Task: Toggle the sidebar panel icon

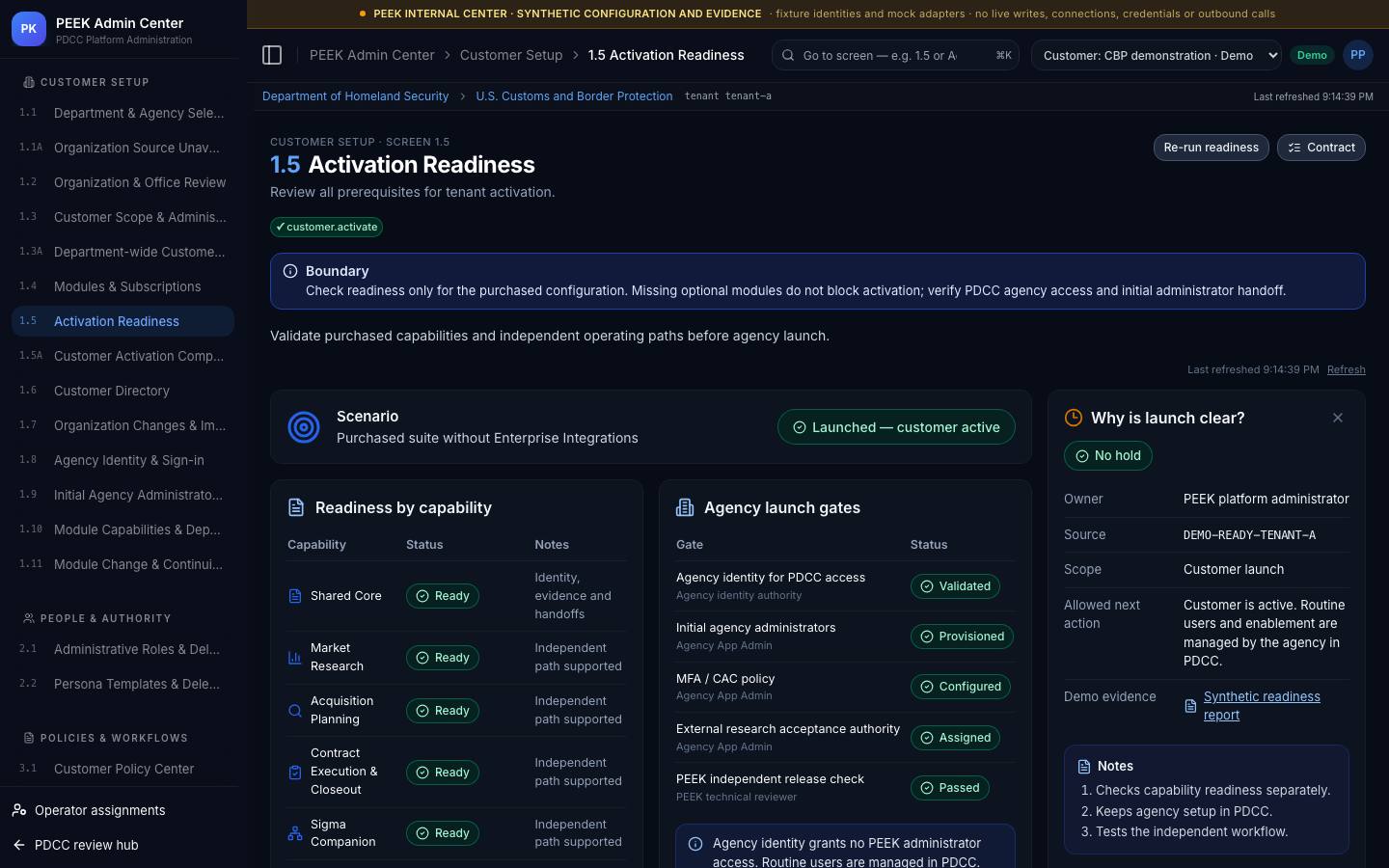Action: pyautogui.click(x=272, y=55)
